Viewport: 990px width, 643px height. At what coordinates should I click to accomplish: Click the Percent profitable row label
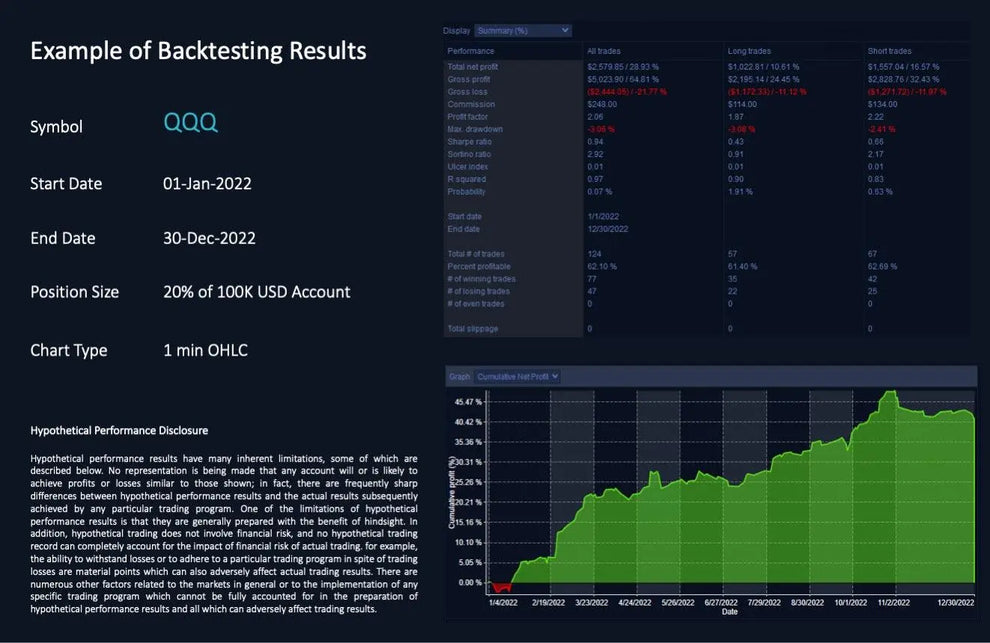point(479,267)
